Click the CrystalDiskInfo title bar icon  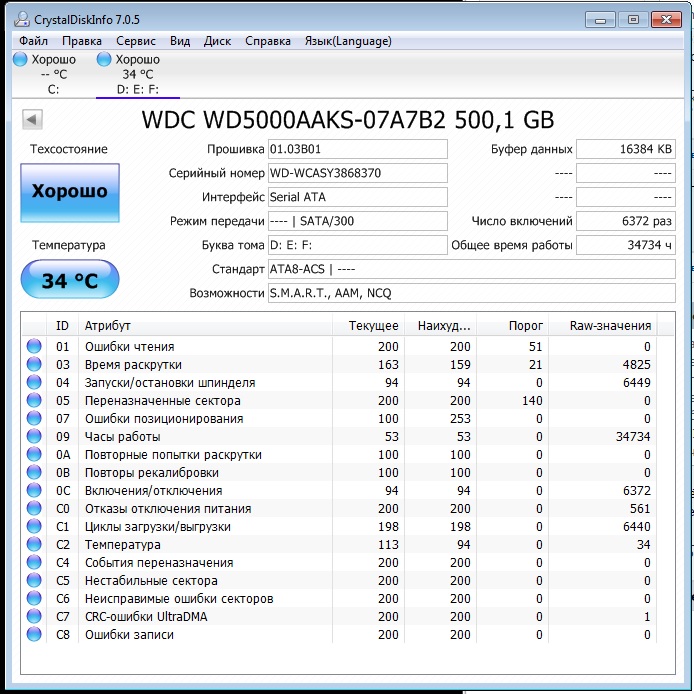22,19
